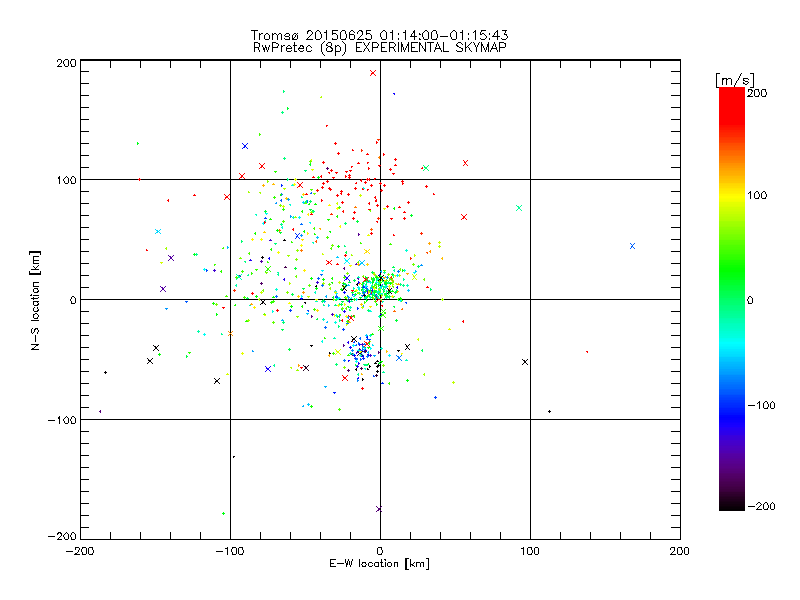Screen dimensions: 800x600
Task: Select the teal X marker near E-W 90
Action: click(519, 208)
